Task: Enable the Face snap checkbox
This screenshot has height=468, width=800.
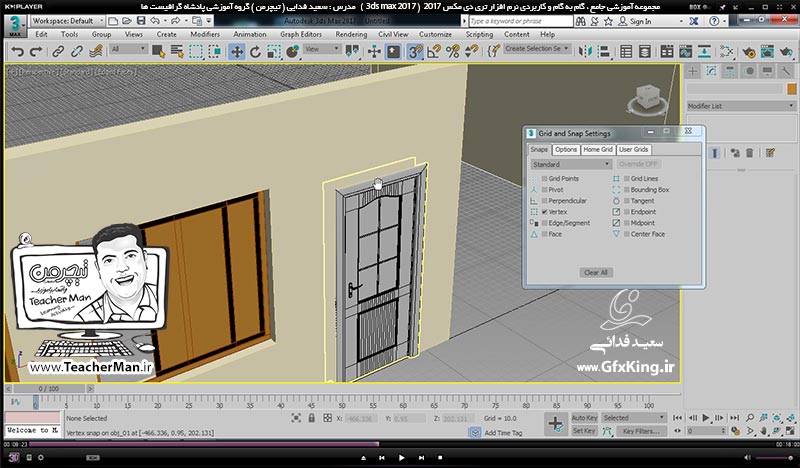Action: pos(544,234)
